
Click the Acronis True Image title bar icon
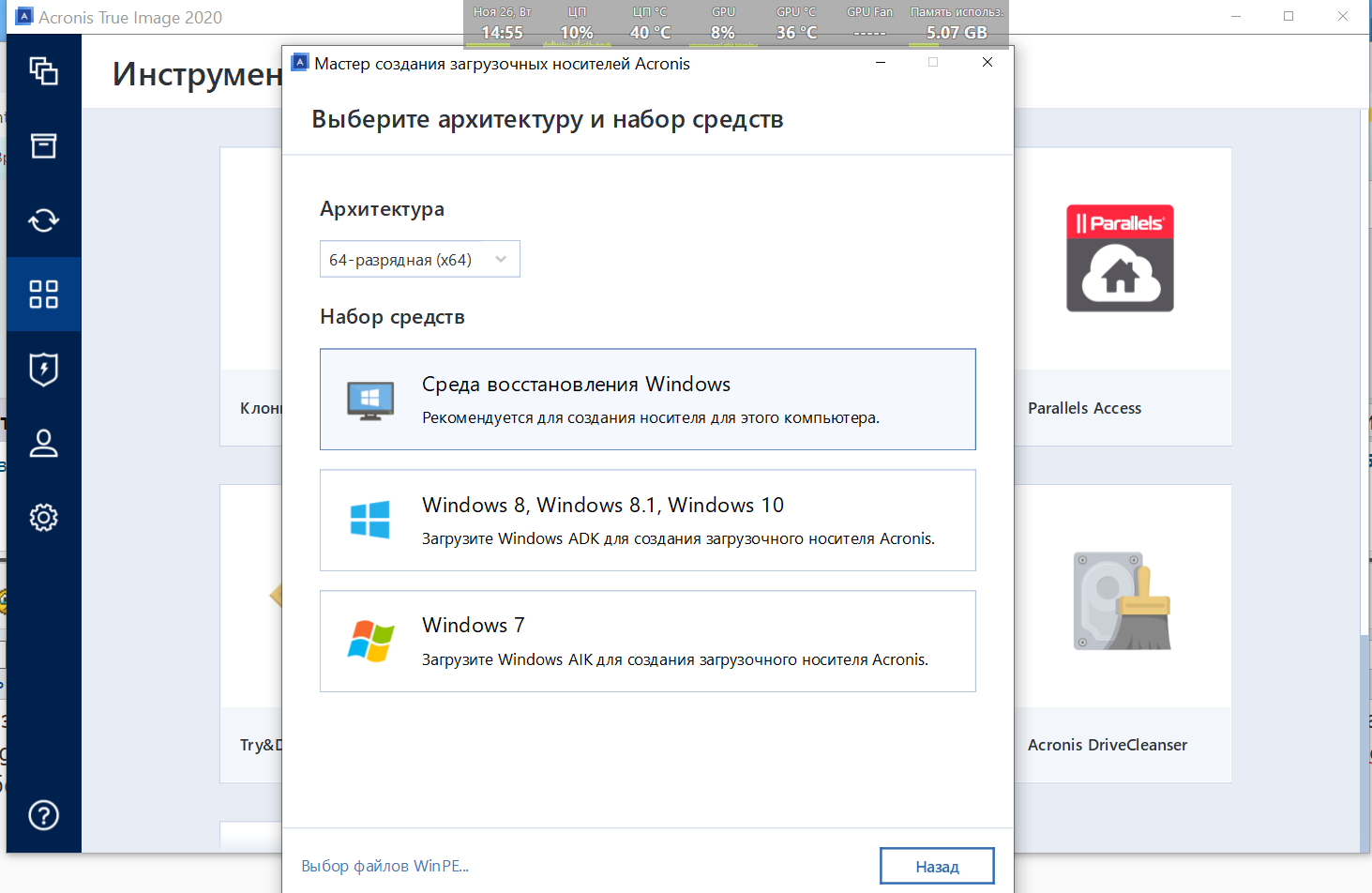(x=24, y=17)
